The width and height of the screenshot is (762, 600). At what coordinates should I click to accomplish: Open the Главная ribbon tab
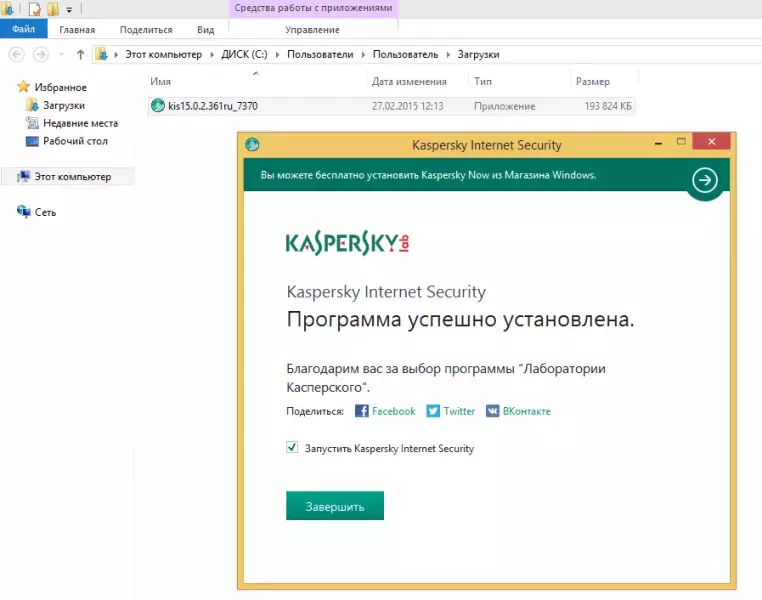click(77, 30)
